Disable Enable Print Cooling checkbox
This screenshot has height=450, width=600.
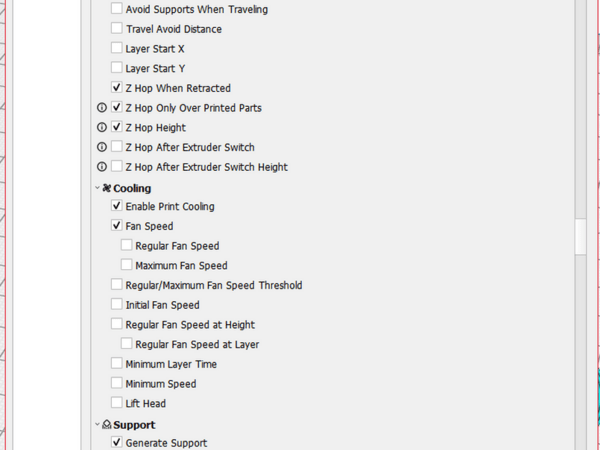click(117, 206)
